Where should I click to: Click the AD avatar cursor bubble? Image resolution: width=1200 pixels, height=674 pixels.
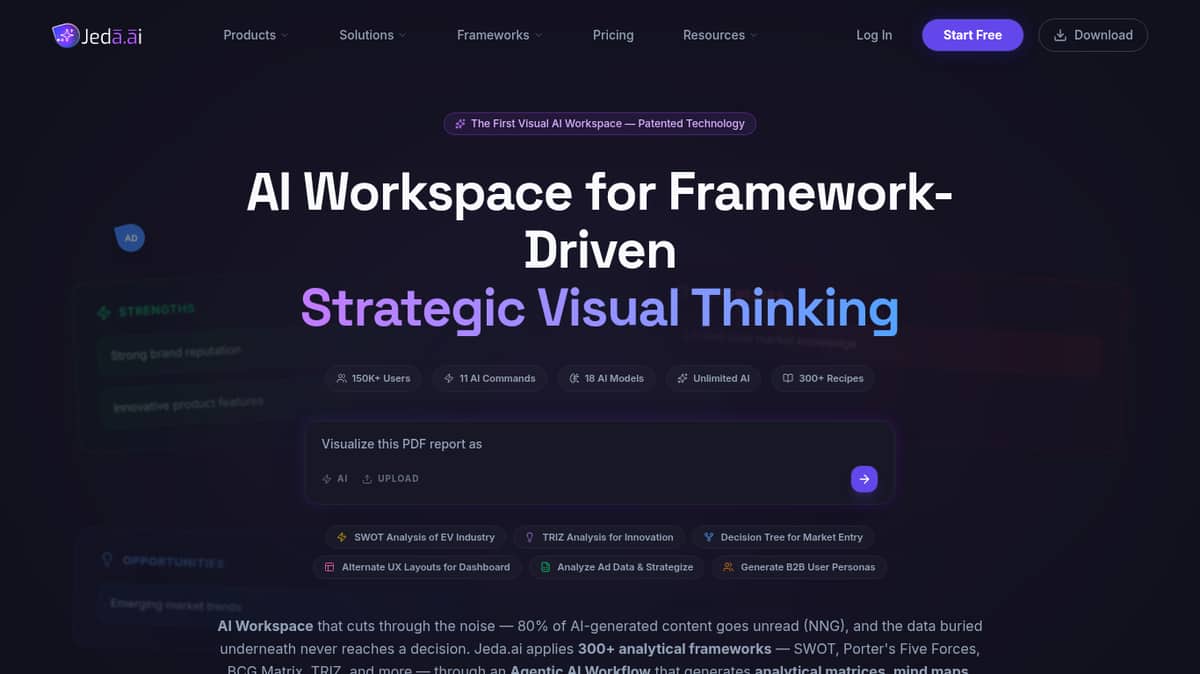pos(130,238)
